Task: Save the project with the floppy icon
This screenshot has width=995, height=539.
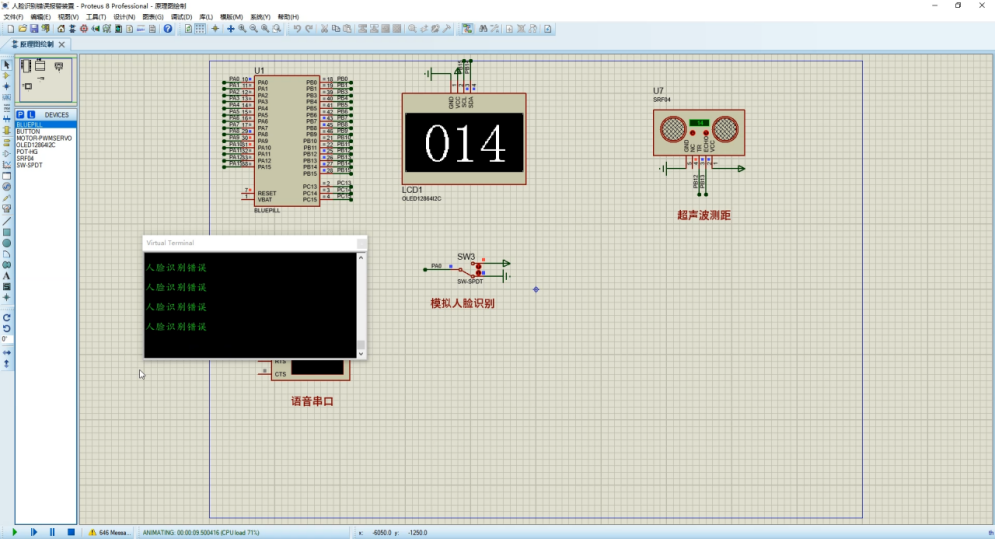Action: (34, 29)
